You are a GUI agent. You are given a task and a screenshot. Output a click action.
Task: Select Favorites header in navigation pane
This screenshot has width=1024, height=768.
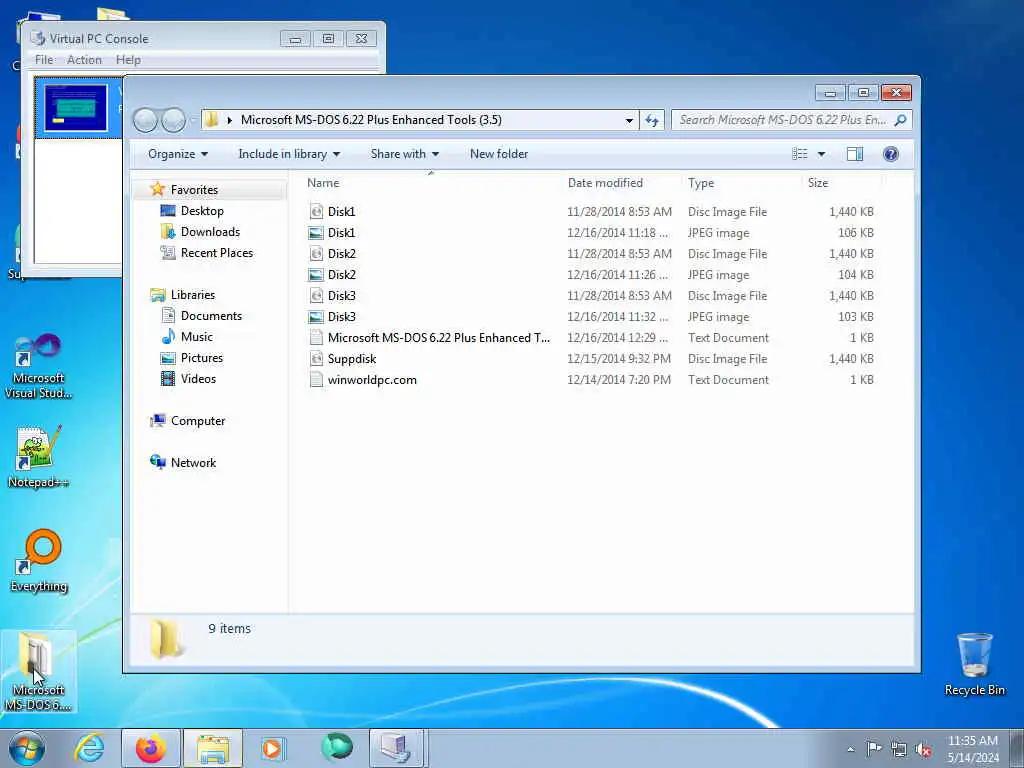pos(193,189)
